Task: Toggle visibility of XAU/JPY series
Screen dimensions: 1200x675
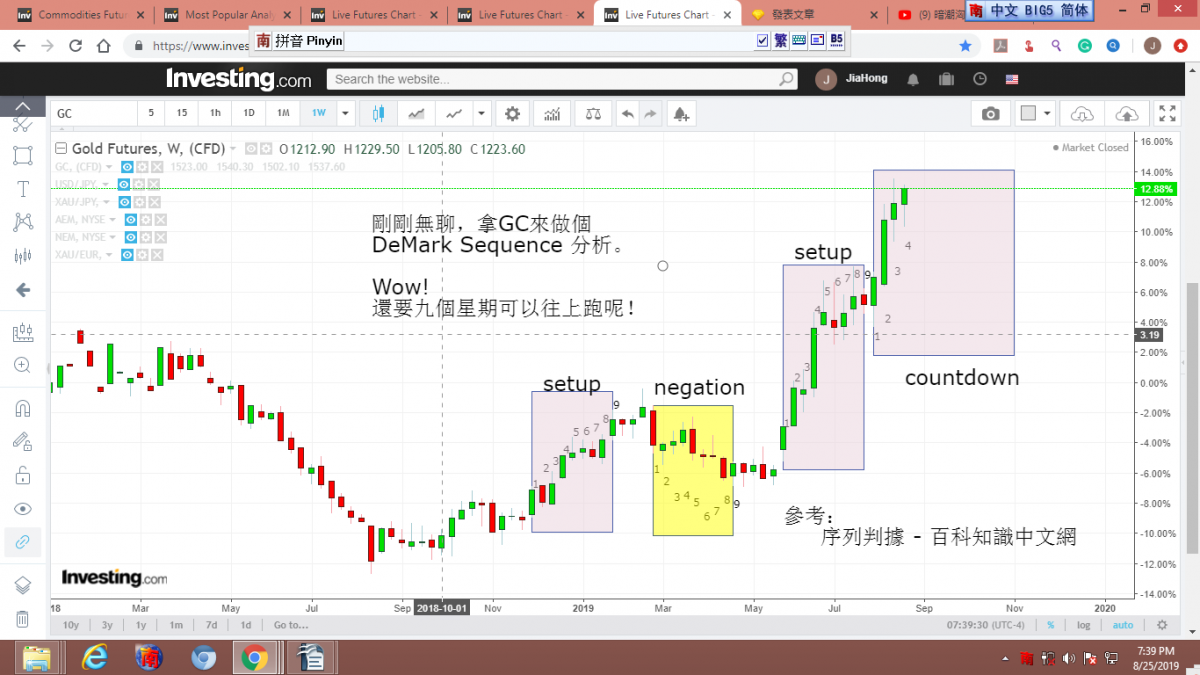Action: [x=127, y=202]
